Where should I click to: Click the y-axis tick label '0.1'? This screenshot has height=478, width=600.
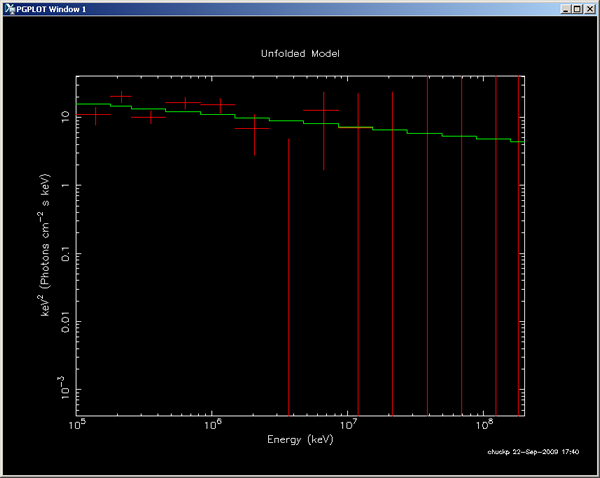[65, 254]
